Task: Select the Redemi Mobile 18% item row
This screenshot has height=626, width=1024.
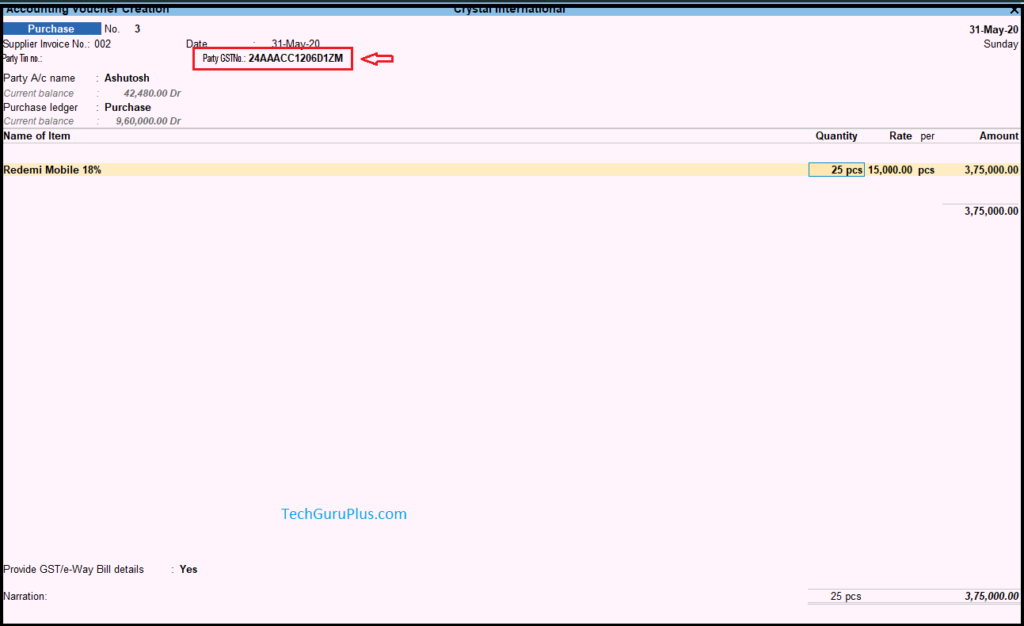Action: 53,170
